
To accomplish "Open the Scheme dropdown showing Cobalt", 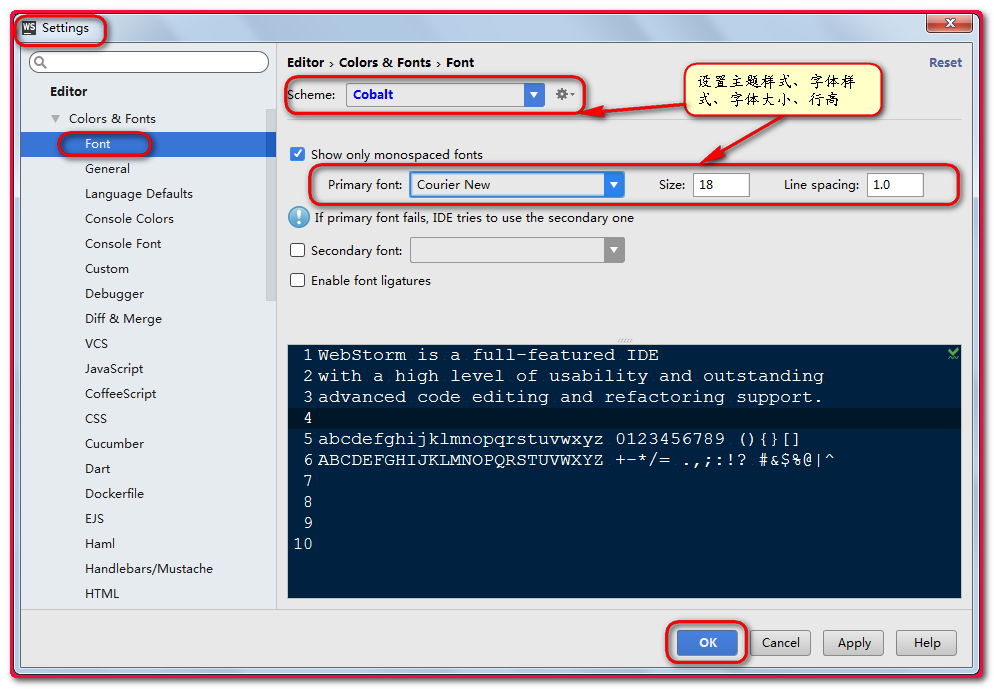I will coord(445,94).
